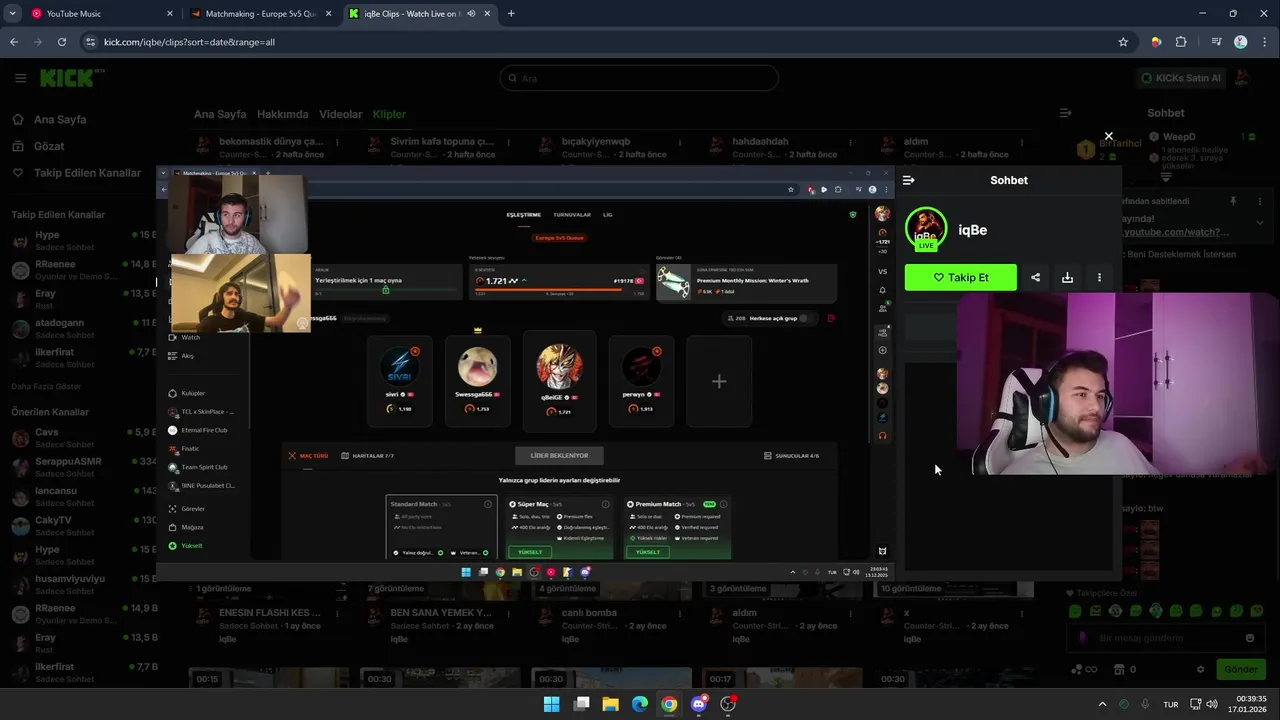Select the Klipler channel tab
1280x720 pixels.
coord(389,114)
